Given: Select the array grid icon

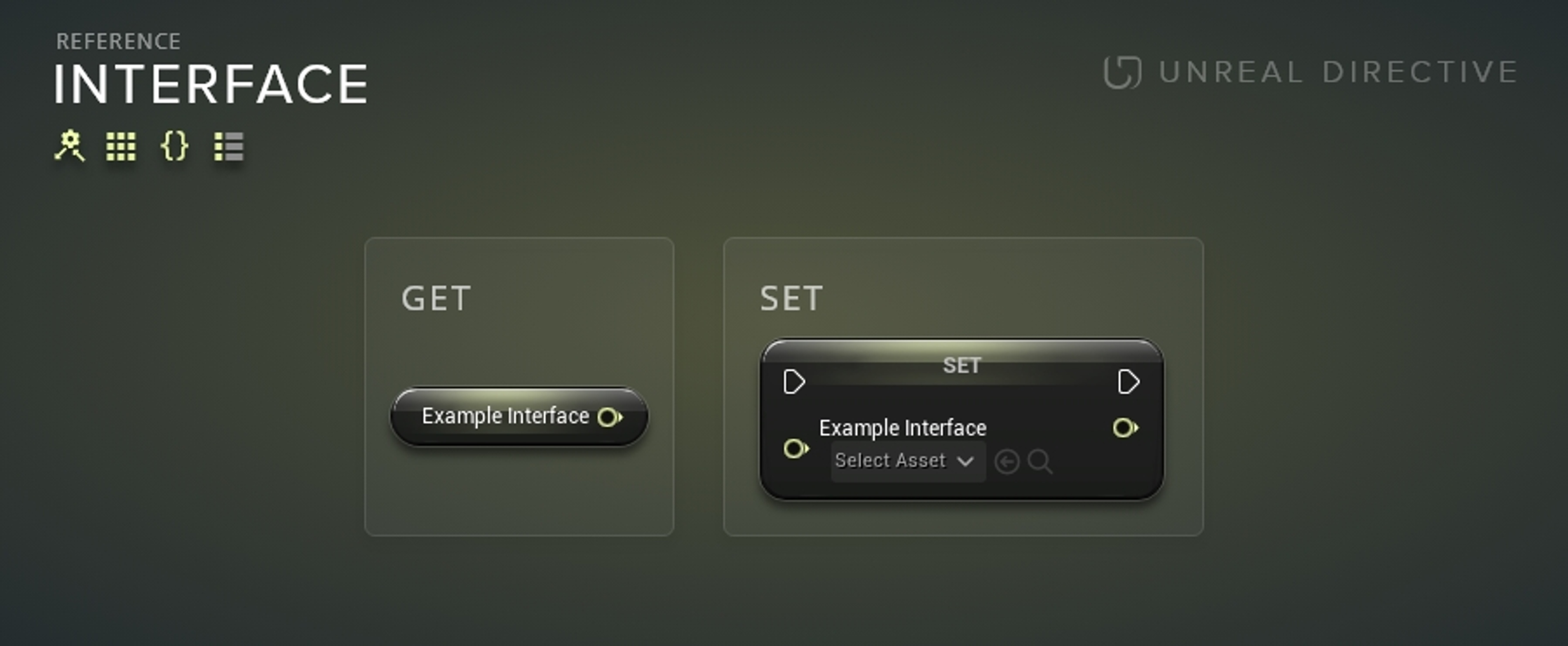Looking at the screenshot, I should tap(120, 147).
